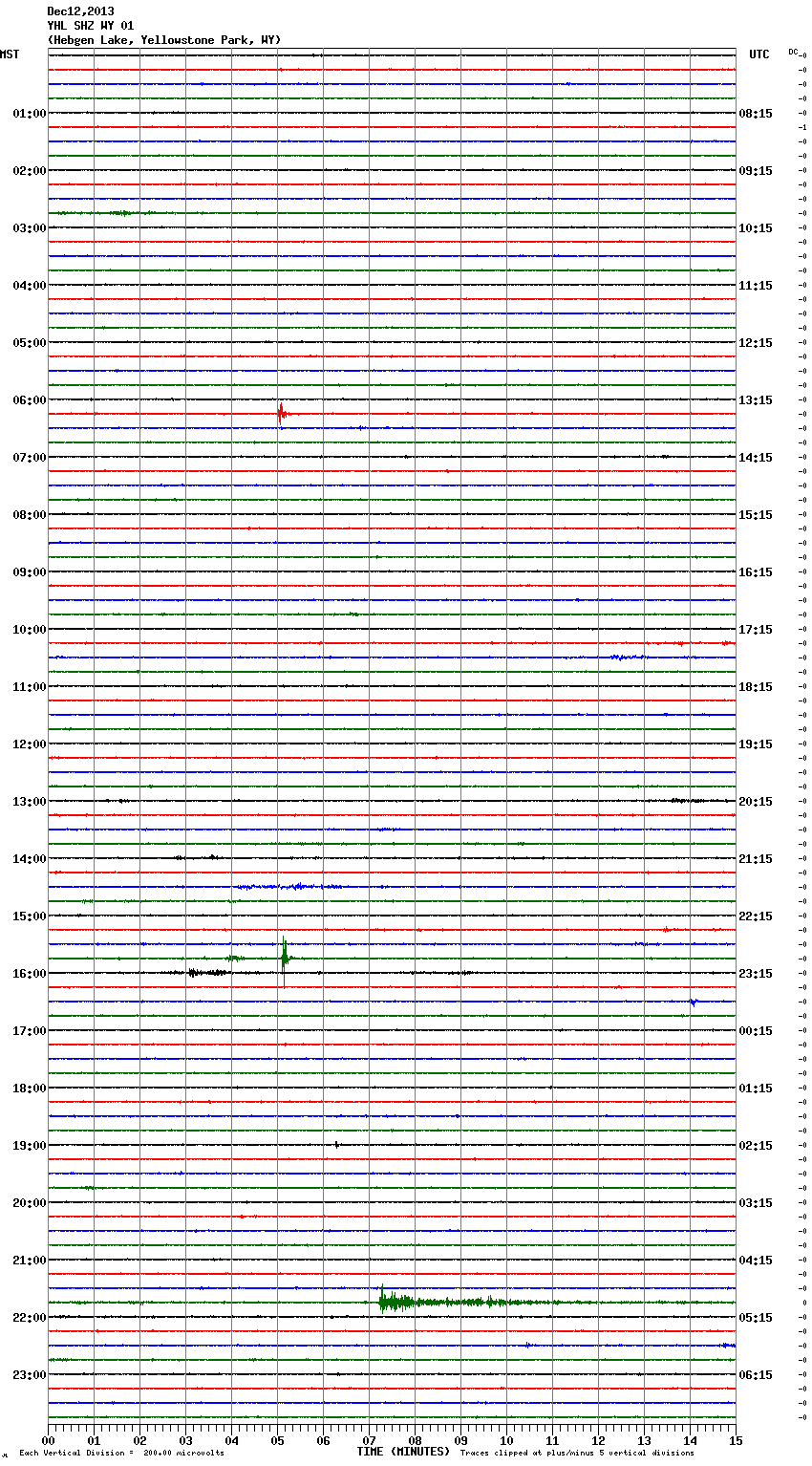Click the blue noise burst after 14:00
This screenshot has height=1466, width=812.
coord(289,887)
